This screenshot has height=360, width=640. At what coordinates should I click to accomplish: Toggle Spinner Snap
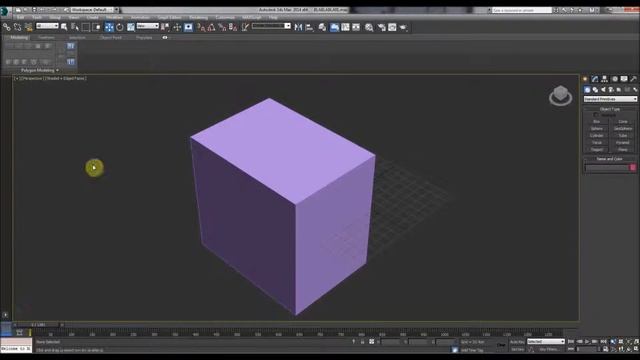[233, 27]
